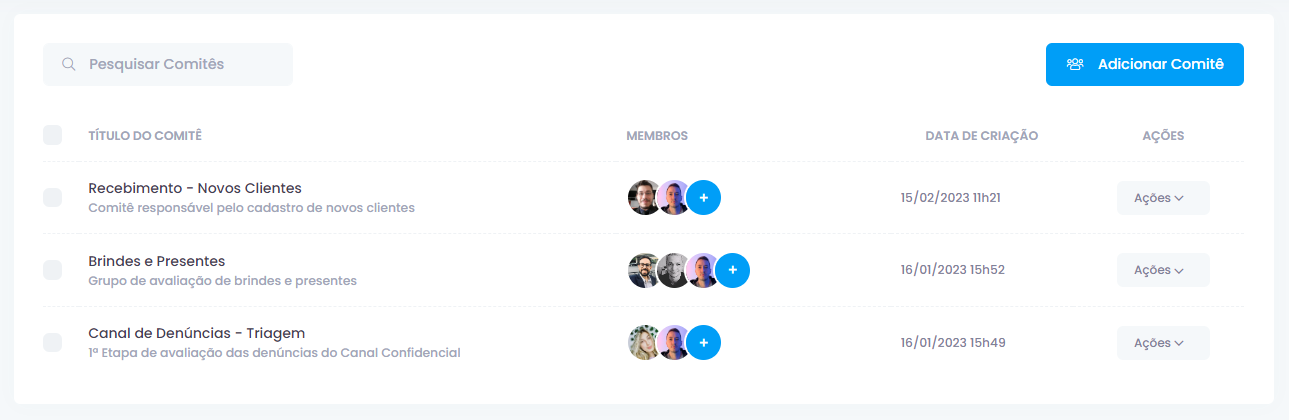Check the Brindes e Presentes row
Screen dimensions: 1289x420
pyautogui.click(x=53, y=270)
